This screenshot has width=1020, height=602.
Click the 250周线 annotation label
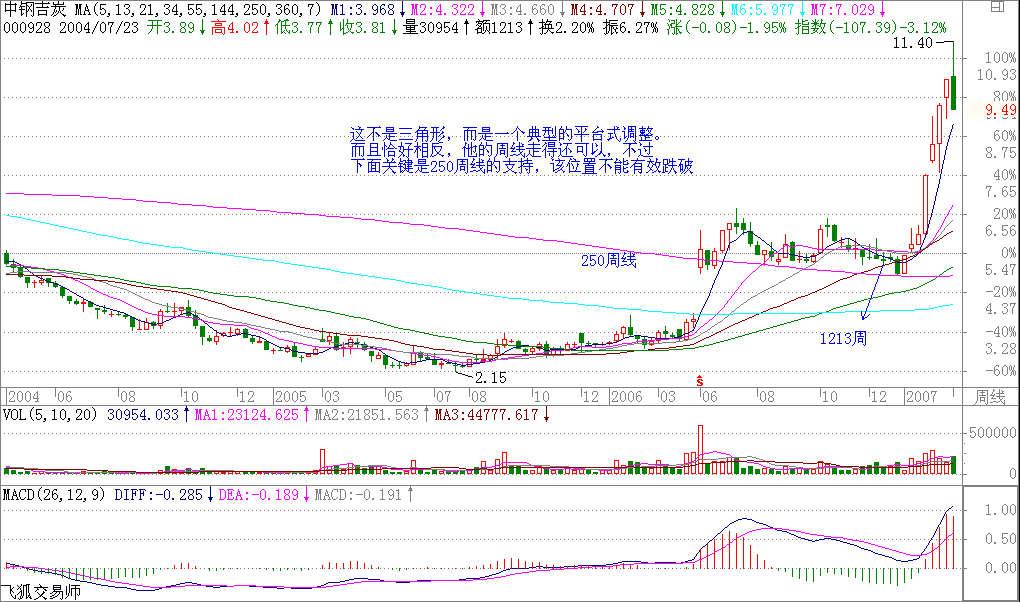point(609,261)
